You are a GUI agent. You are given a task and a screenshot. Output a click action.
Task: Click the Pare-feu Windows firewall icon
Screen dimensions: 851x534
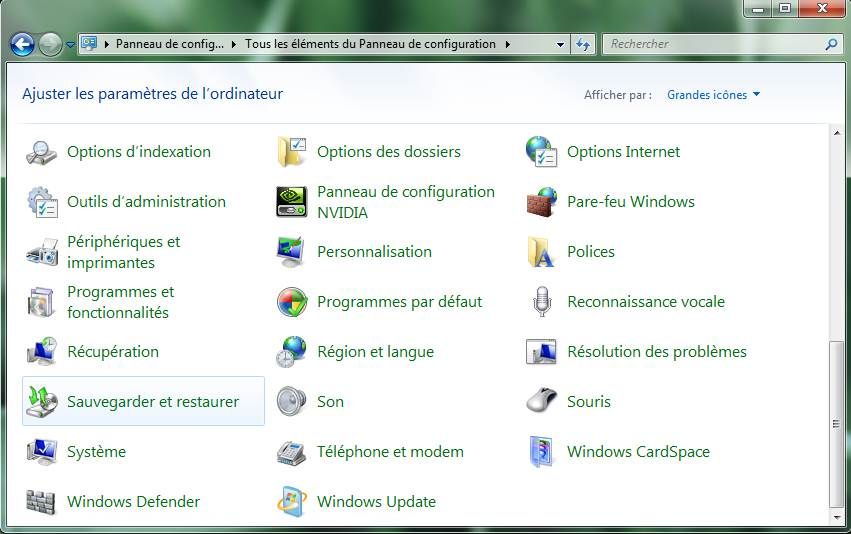[x=541, y=202]
